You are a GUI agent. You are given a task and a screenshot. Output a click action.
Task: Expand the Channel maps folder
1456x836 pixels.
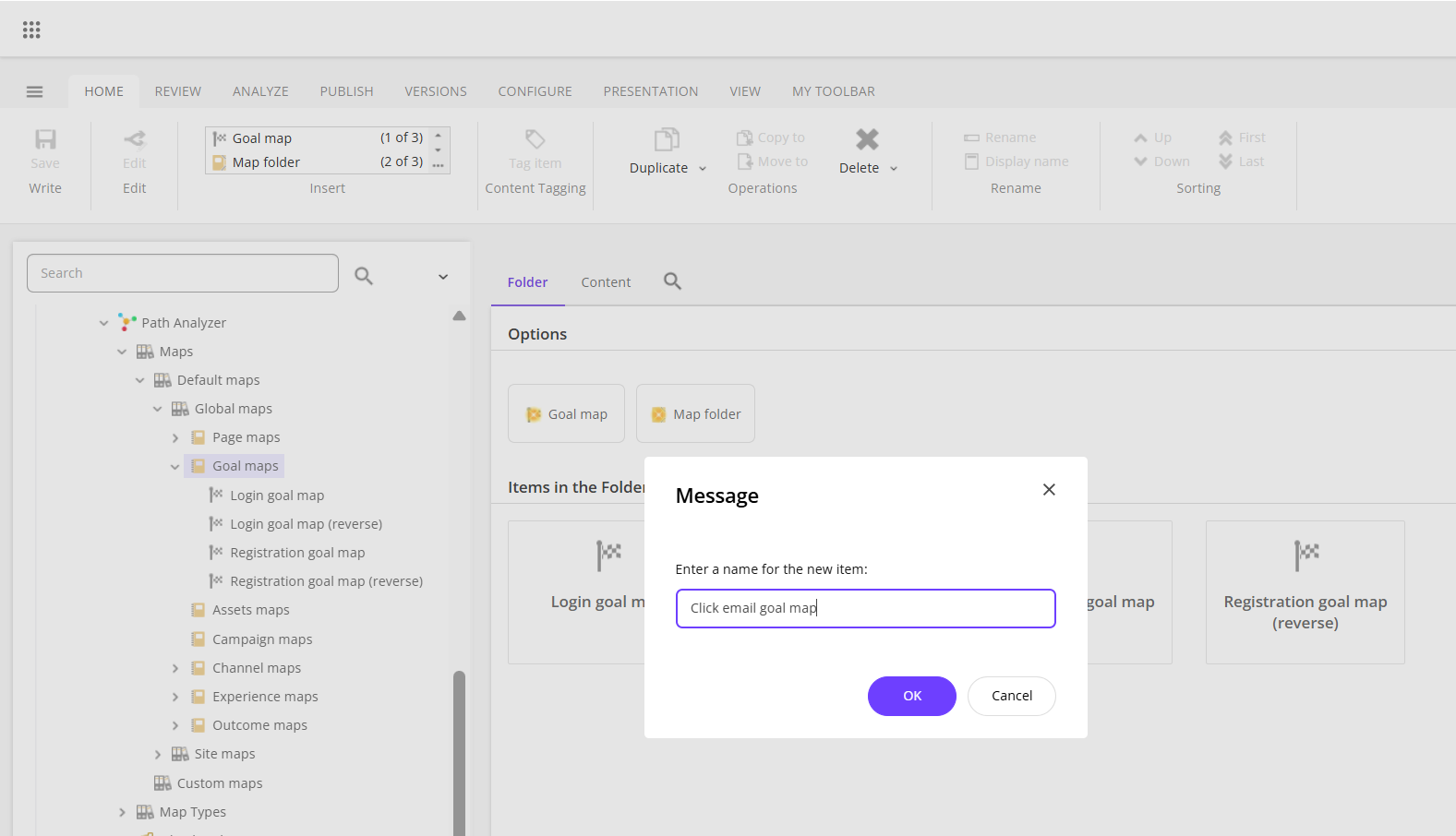(174, 668)
